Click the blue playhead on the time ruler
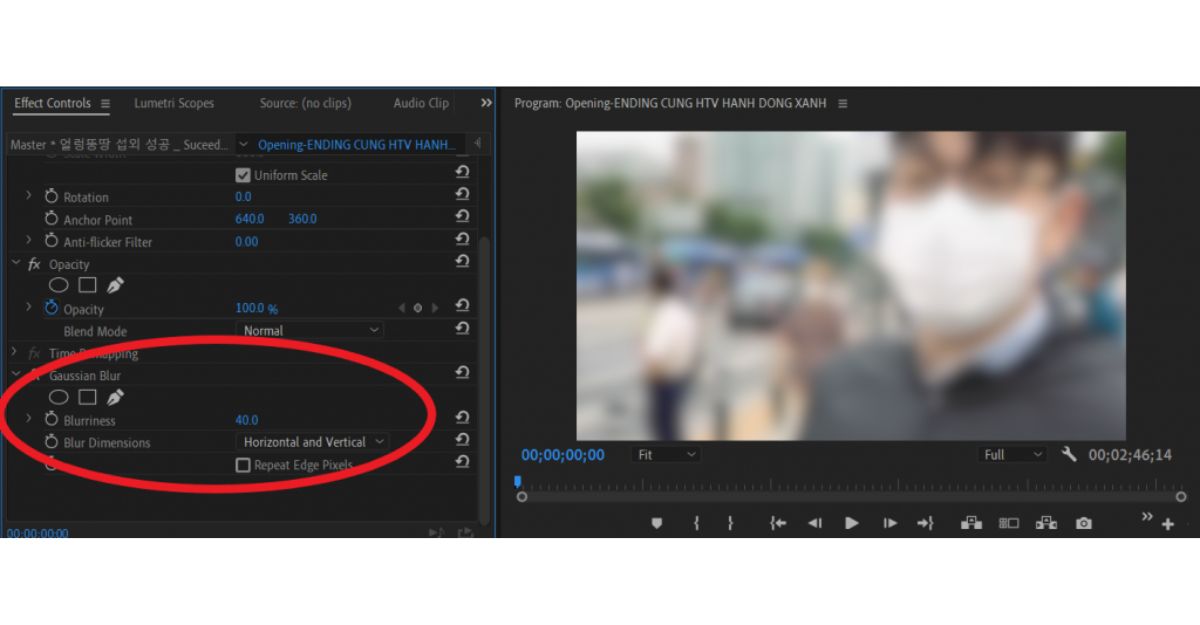The height and width of the screenshot is (625, 1200). (517, 482)
